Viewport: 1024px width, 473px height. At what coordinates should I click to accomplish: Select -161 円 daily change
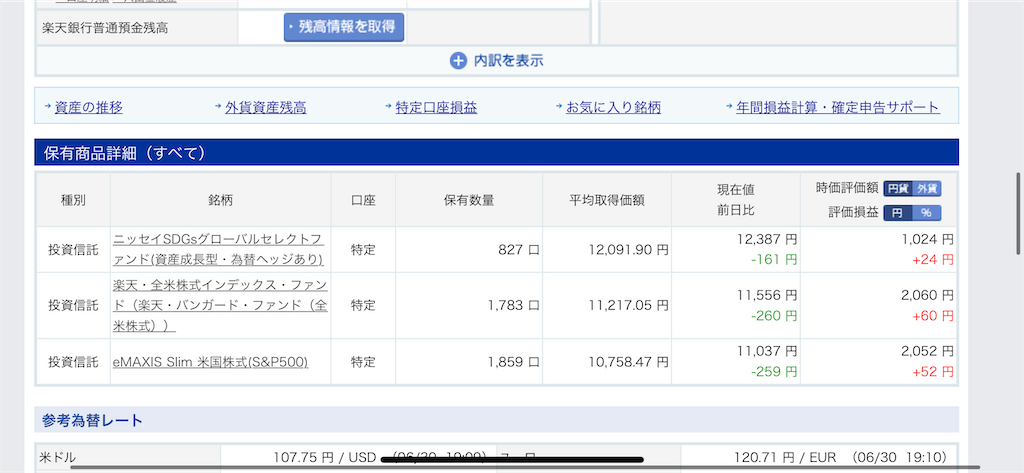click(774, 259)
